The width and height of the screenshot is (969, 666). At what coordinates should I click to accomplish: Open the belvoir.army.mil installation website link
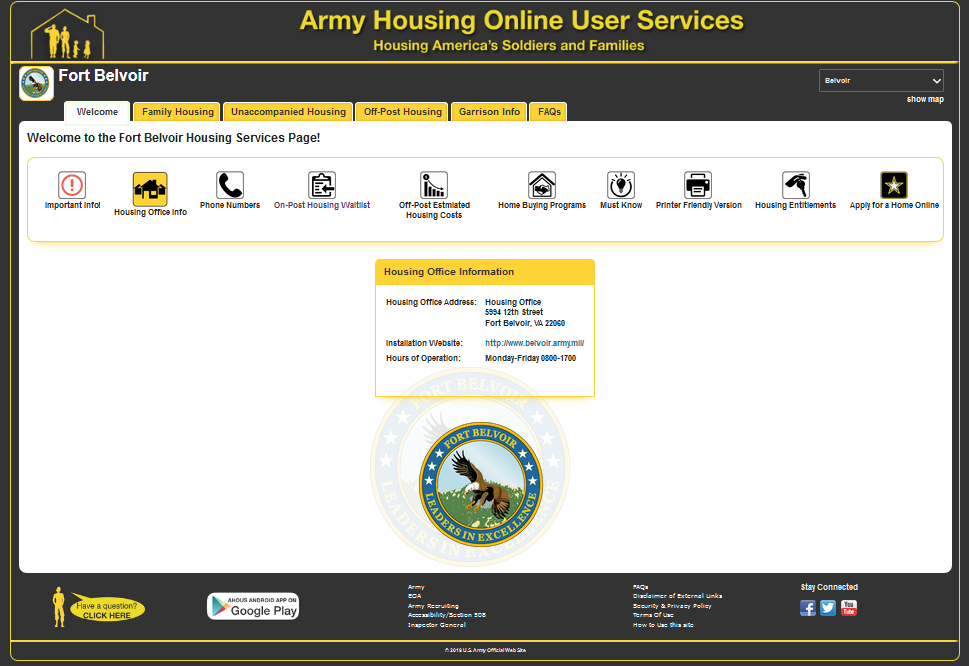click(x=535, y=343)
